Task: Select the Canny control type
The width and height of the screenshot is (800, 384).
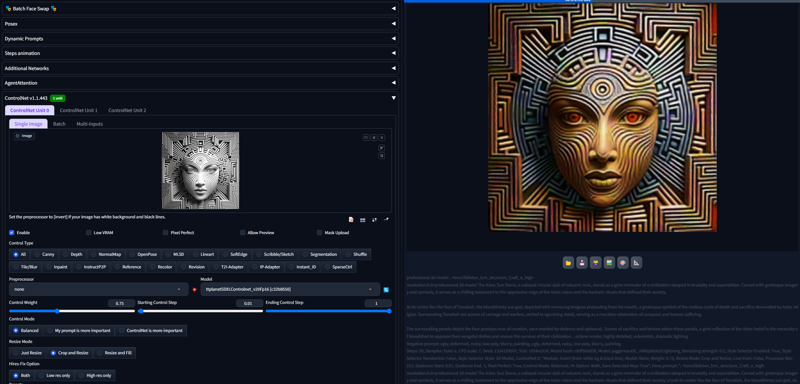Action: 44,254
